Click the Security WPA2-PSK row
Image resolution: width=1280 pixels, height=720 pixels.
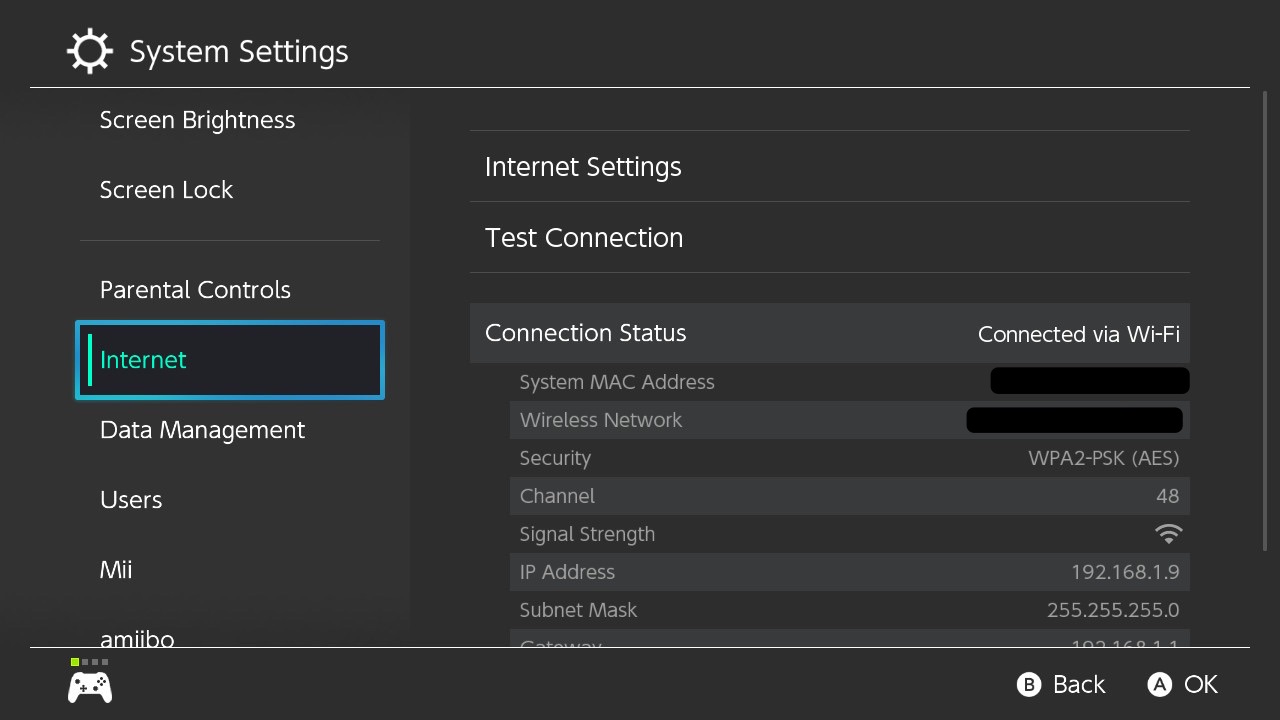(849, 458)
